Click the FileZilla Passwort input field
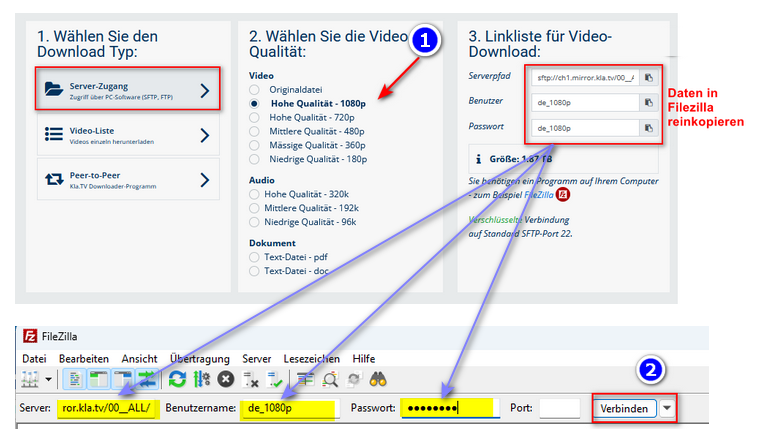Screen dimensions: 763x429 tap(450, 408)
